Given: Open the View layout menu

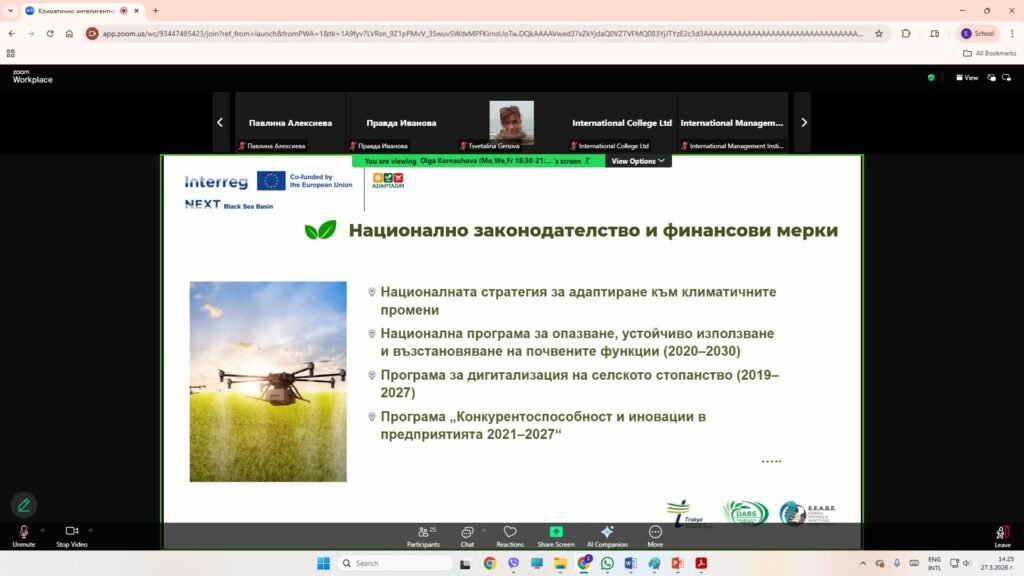Looking at the screenshot, I should (967, 77).
